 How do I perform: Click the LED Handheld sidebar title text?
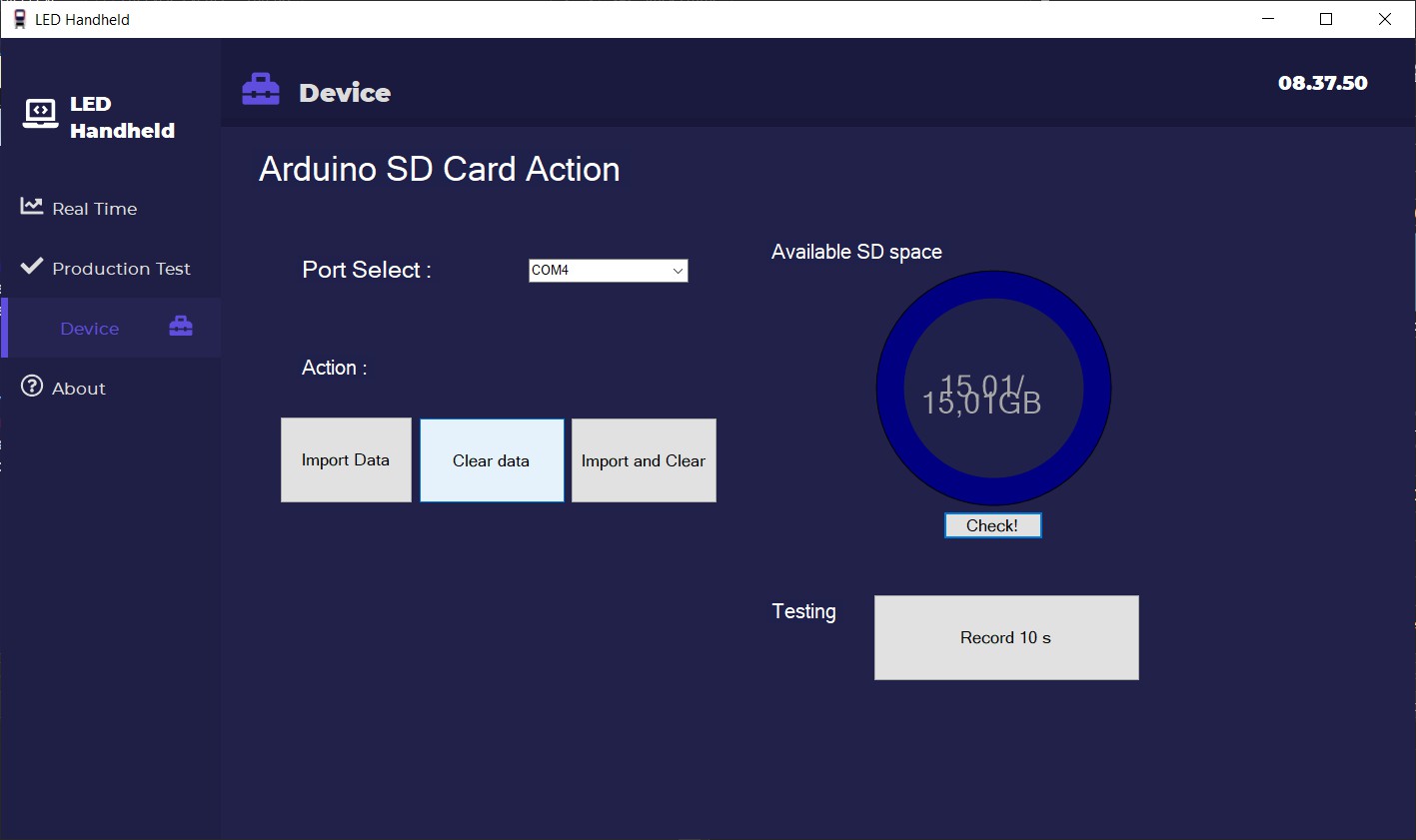click(x=122, y=117)
